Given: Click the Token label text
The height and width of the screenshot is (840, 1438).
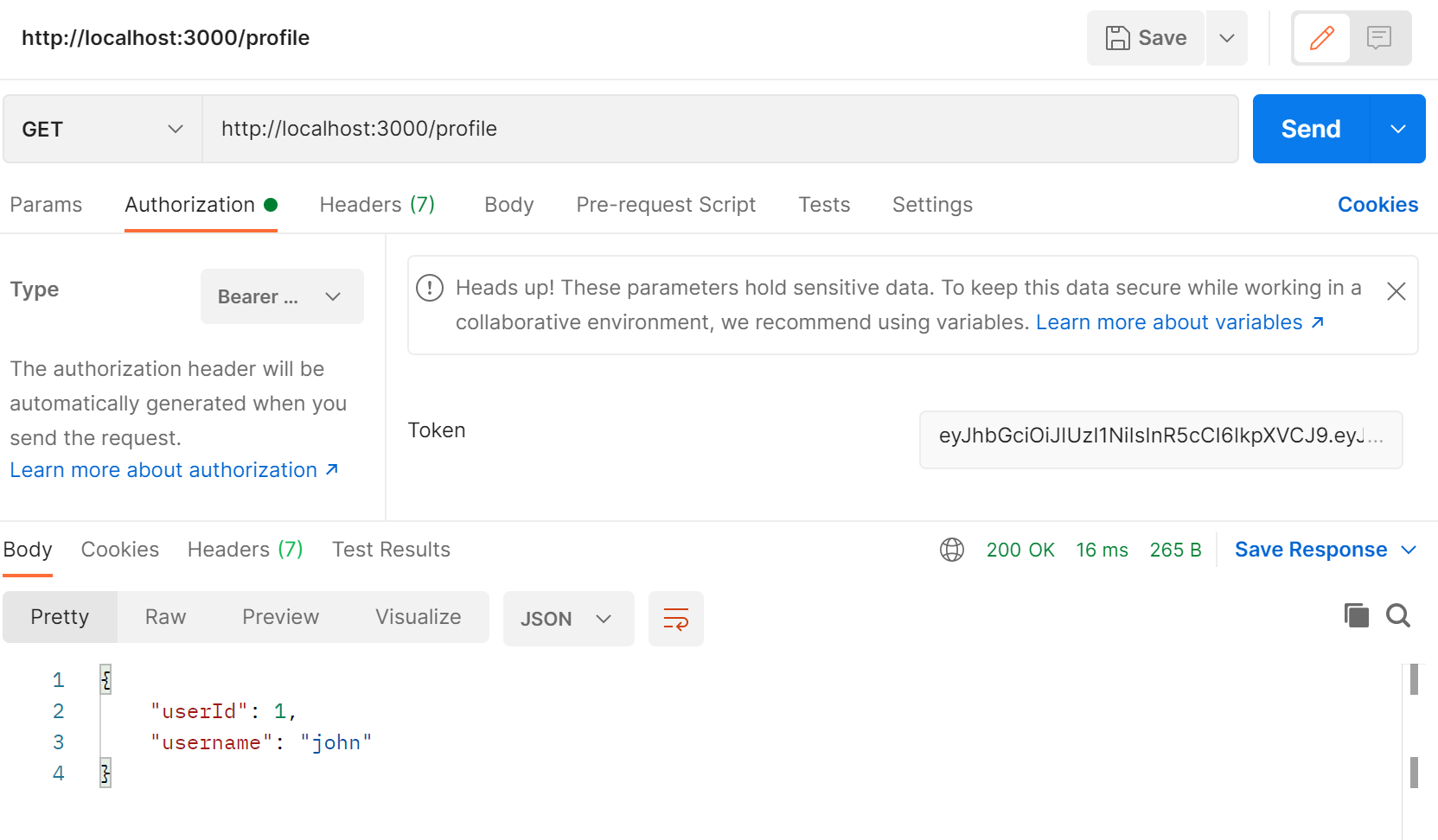Looking at the screenshot, I should click(x=437, y=430).
